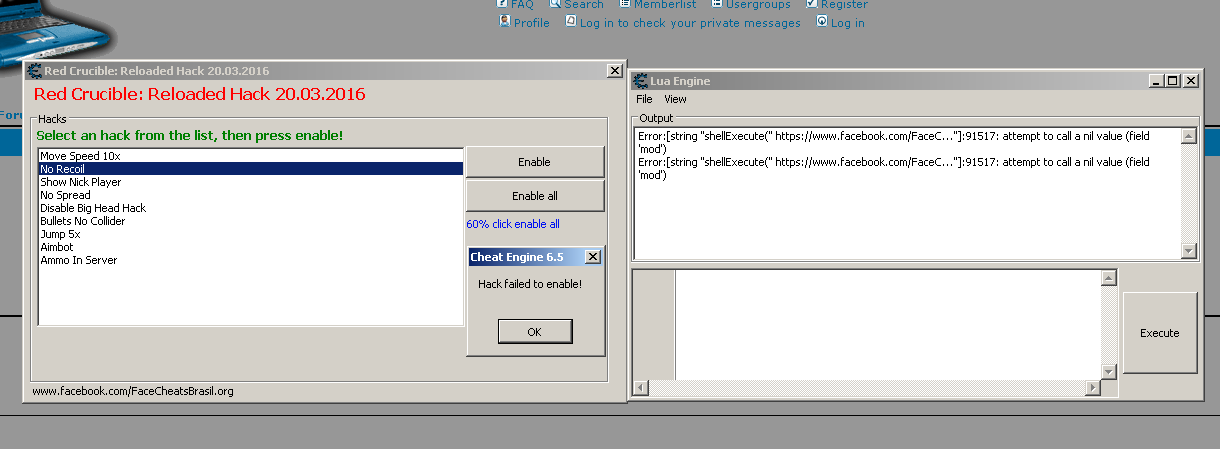Click the Memberlist icon in forum navigation

pyautogui.click(x=624, y=4)
